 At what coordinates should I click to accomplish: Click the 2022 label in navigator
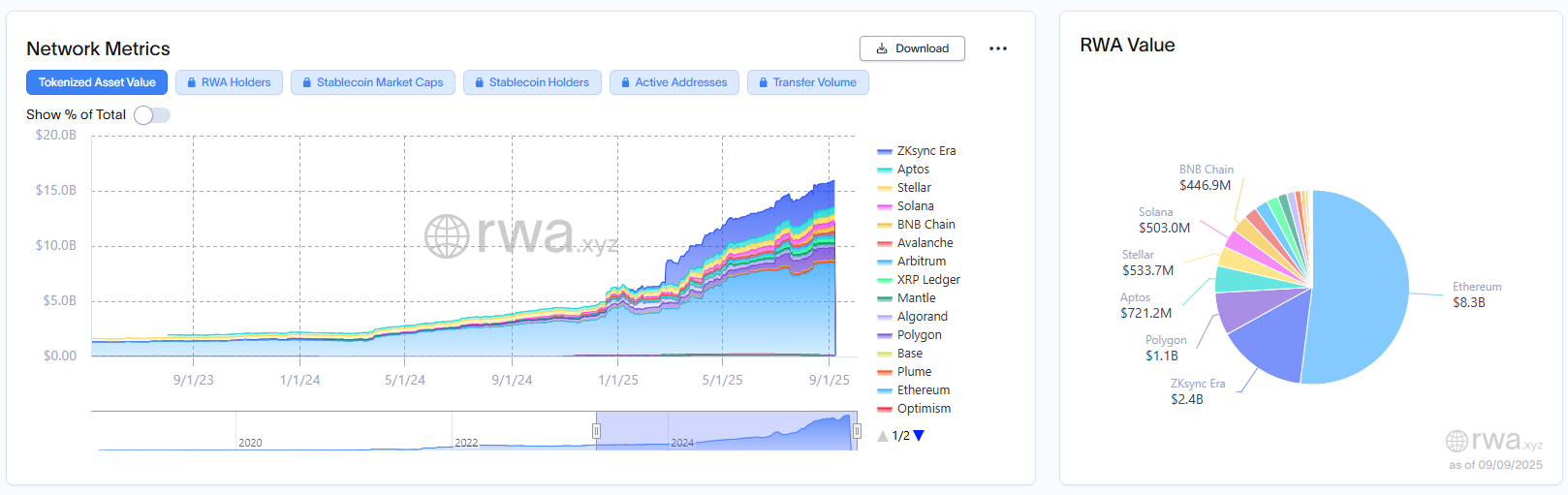click(466, 443)
